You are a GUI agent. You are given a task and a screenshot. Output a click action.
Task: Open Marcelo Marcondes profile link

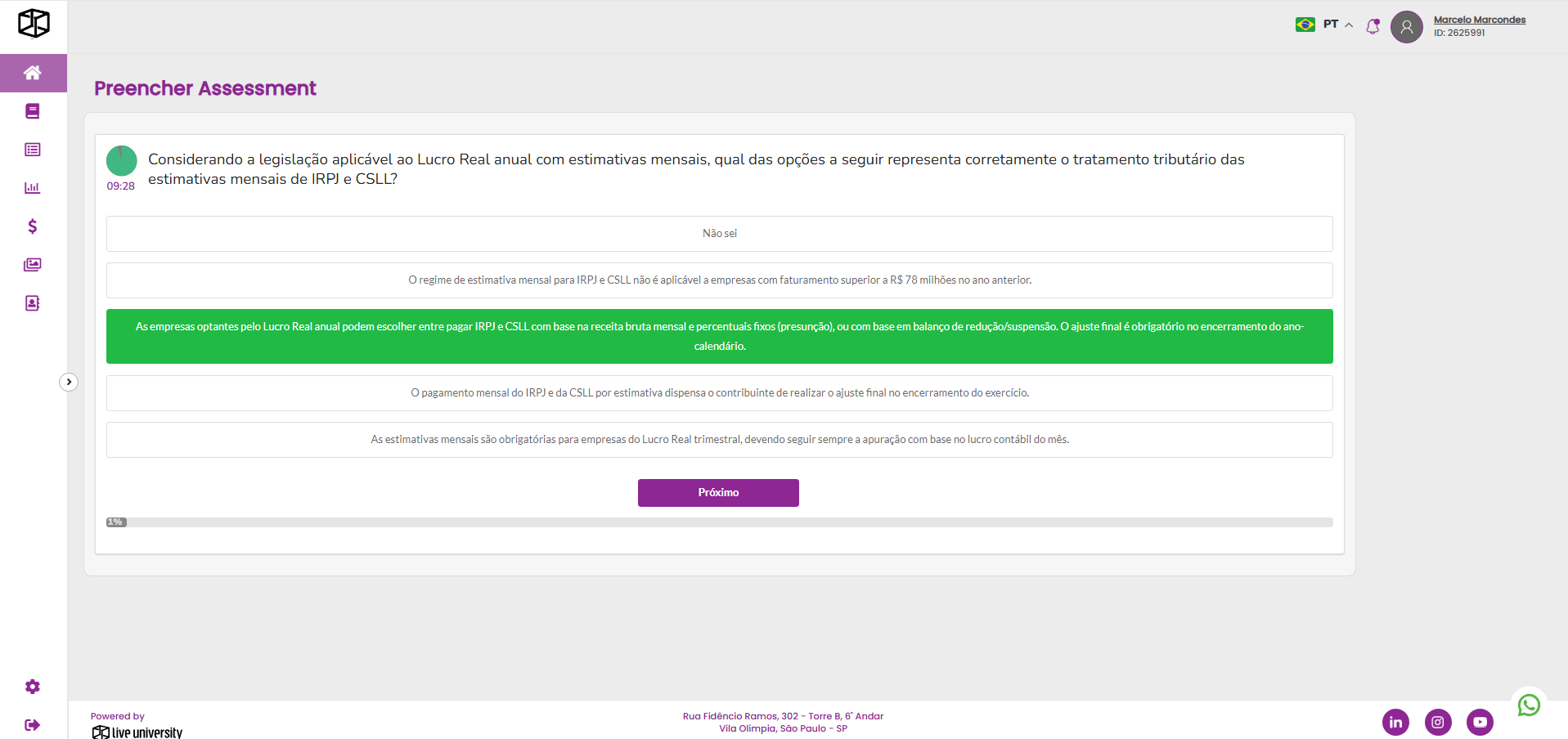click(1479, 20)
